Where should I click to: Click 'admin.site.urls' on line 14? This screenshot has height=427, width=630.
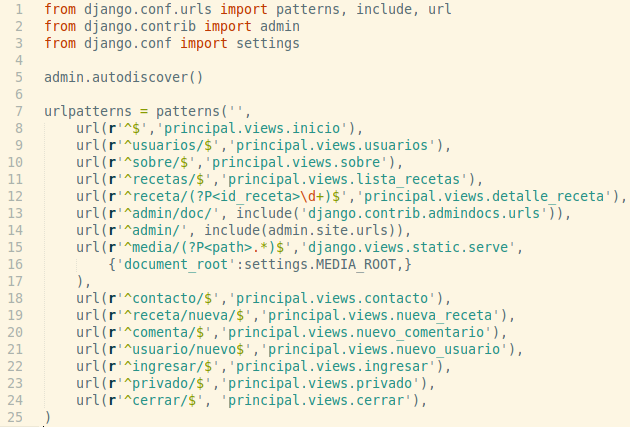(x=328, y=230)
